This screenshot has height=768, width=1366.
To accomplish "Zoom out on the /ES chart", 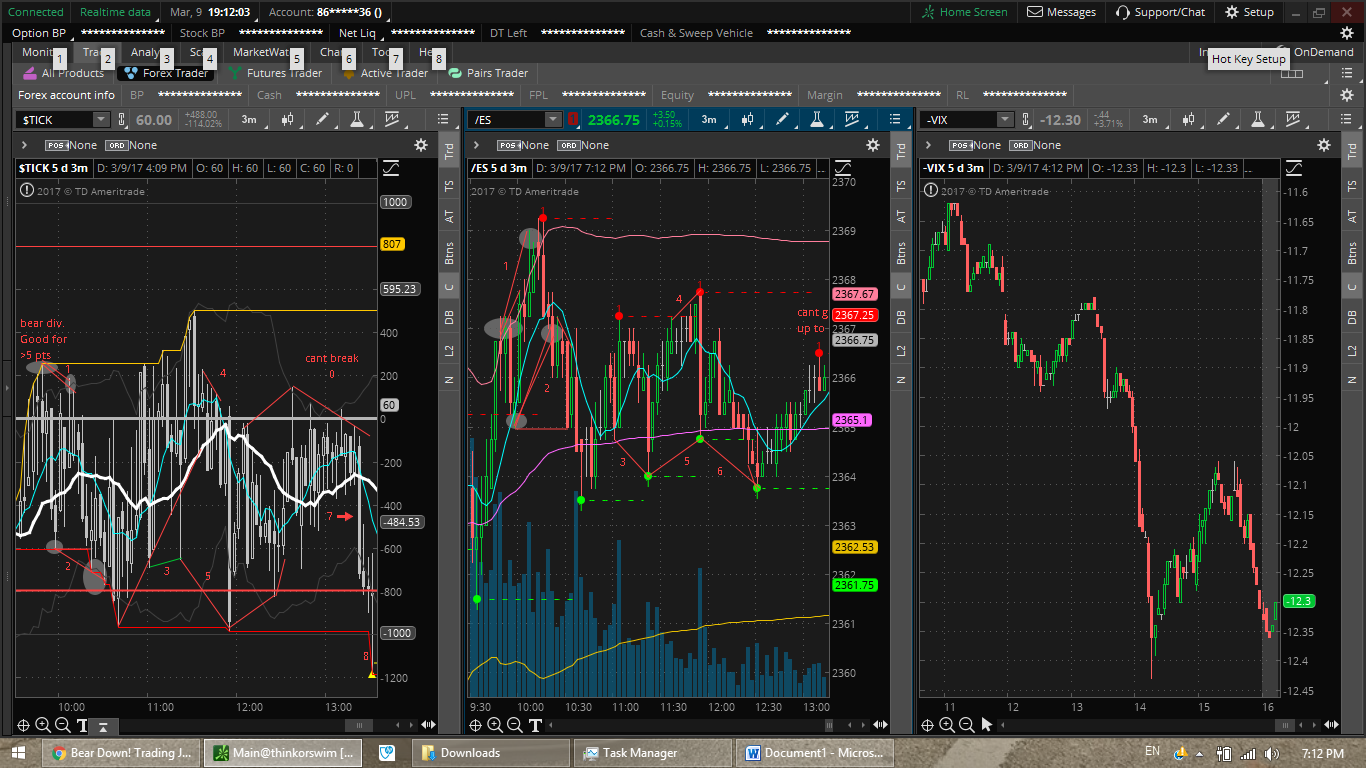I will point(515,725).
